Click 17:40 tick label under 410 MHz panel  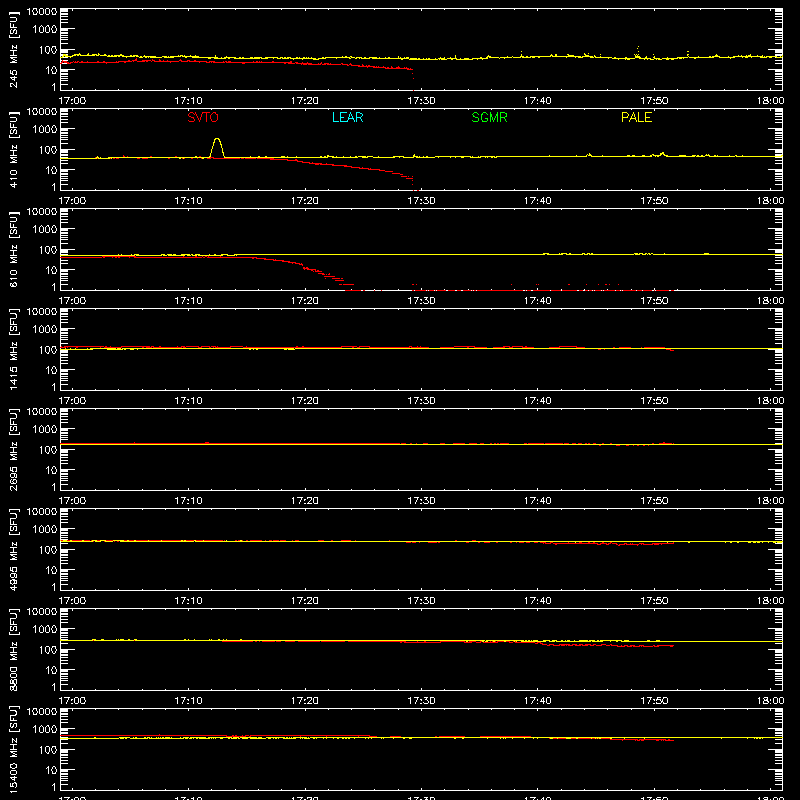coord(538,201)
